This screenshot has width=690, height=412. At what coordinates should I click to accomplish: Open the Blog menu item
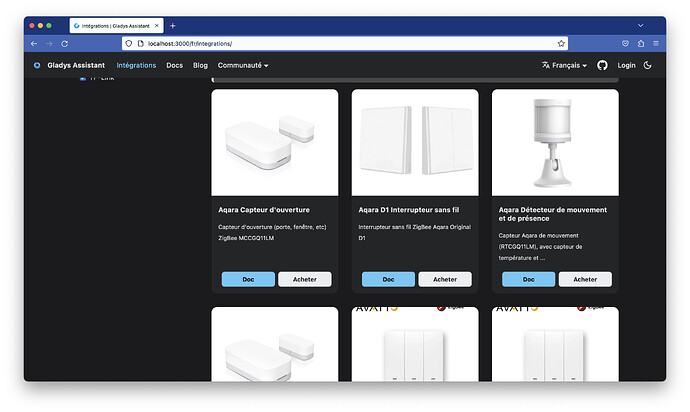click(x=200, y=65)
